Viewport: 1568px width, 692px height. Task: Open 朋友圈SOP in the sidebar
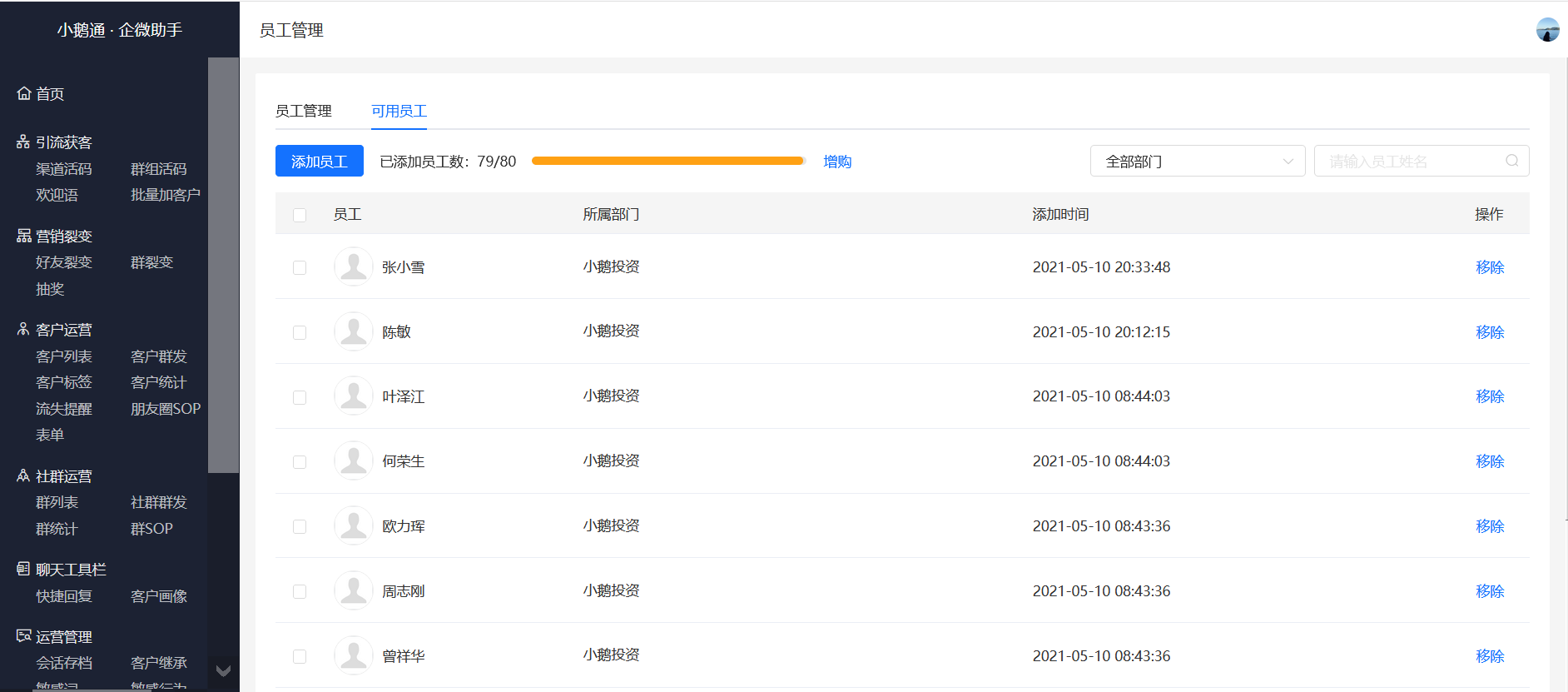(x=166, y=409)
